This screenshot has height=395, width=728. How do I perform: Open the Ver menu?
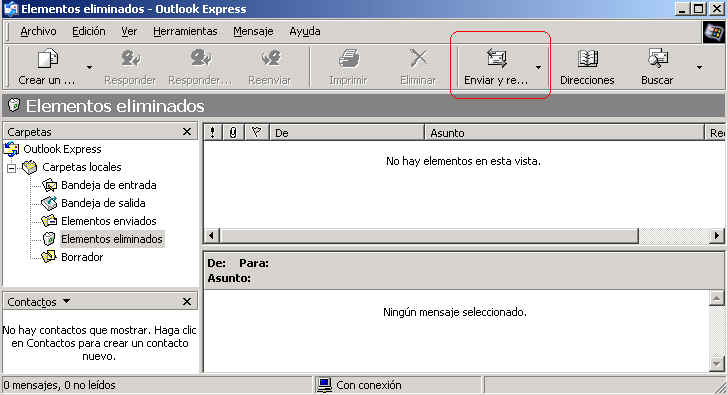click(129, 32)
